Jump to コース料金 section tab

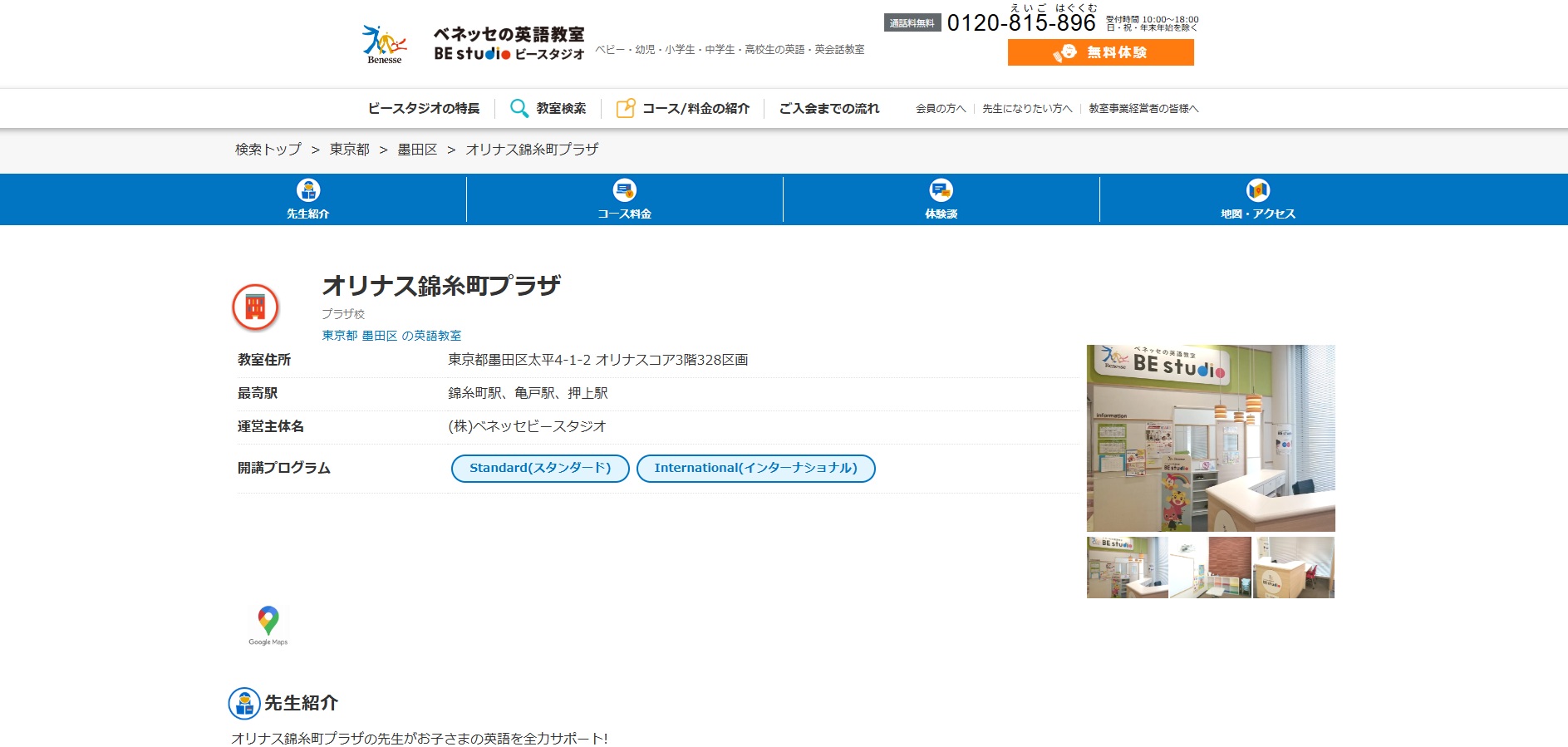[625, 199]
